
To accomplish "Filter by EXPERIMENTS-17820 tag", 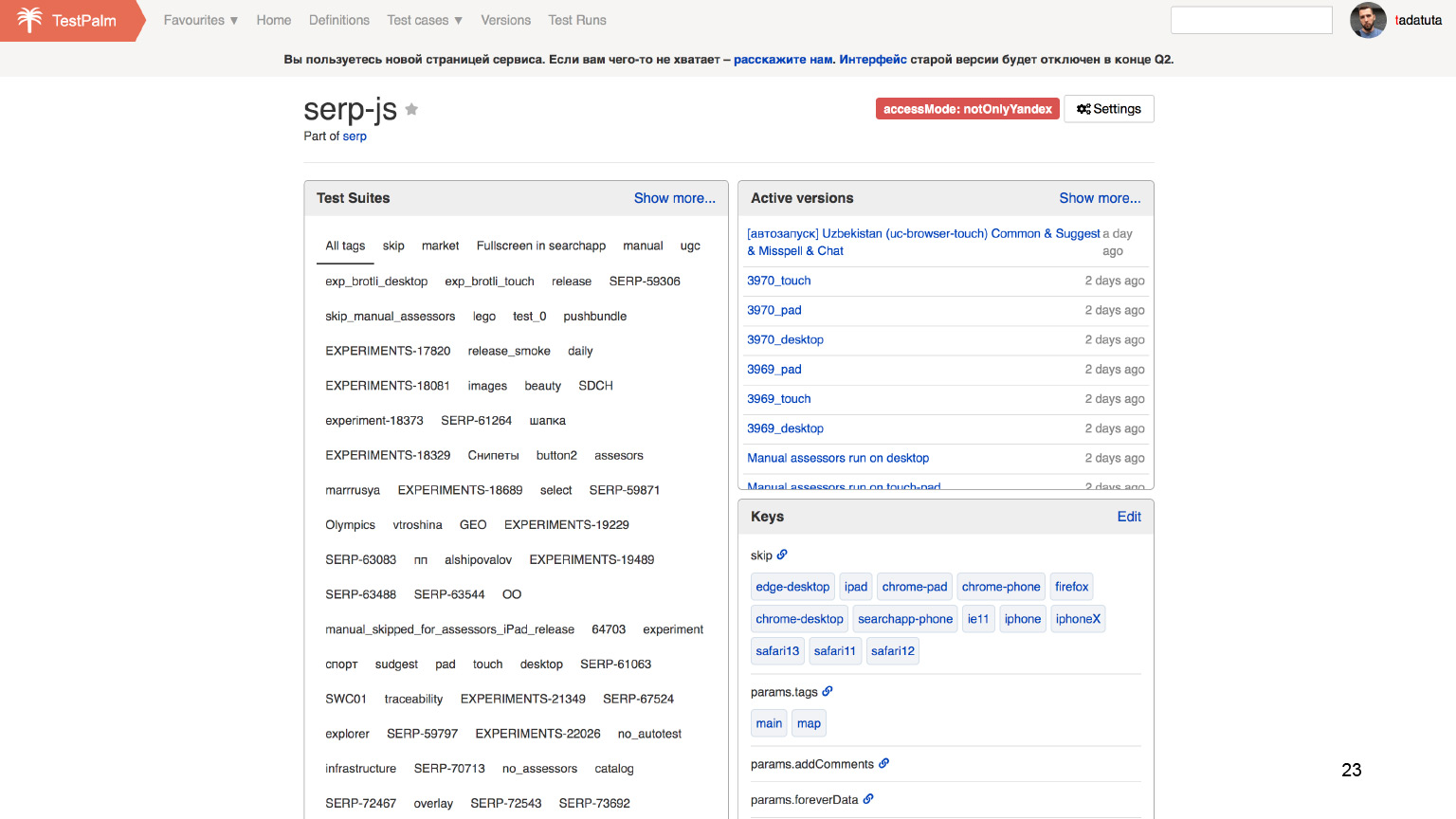I will click(388, 351).
